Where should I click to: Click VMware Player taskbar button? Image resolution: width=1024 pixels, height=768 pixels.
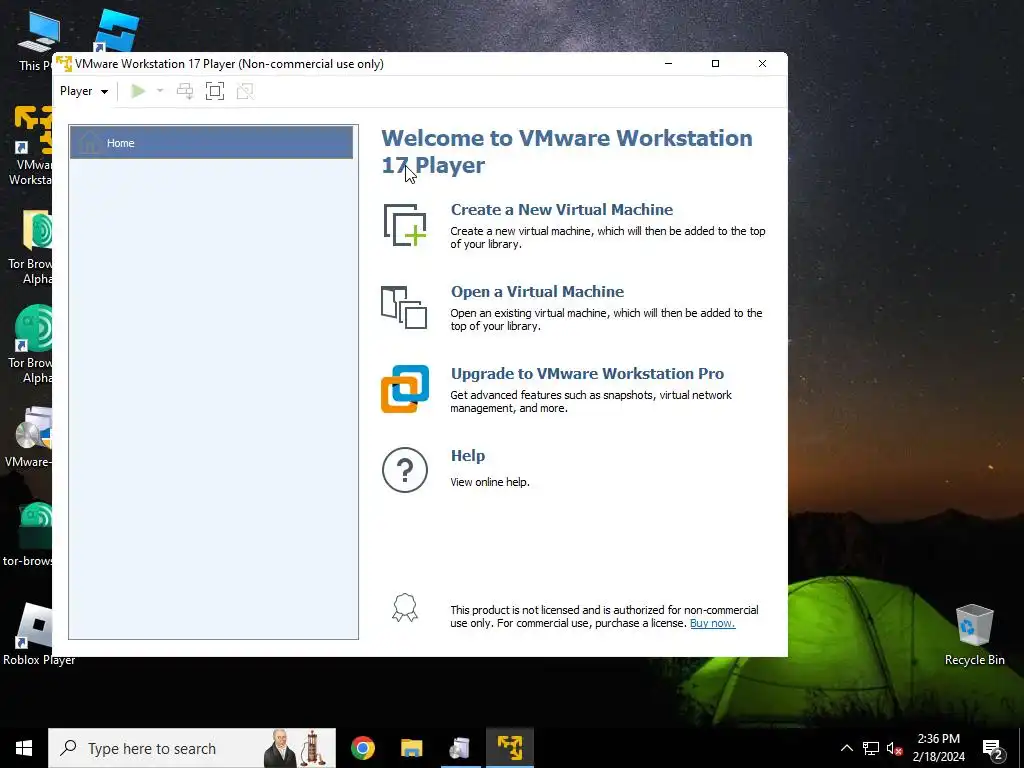(510, 748)
